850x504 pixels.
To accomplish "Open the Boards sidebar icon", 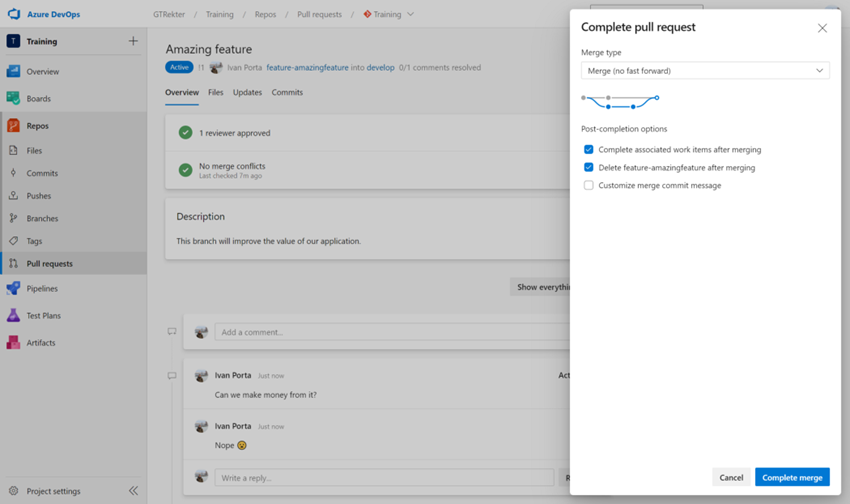I will [x=14, y=98].
